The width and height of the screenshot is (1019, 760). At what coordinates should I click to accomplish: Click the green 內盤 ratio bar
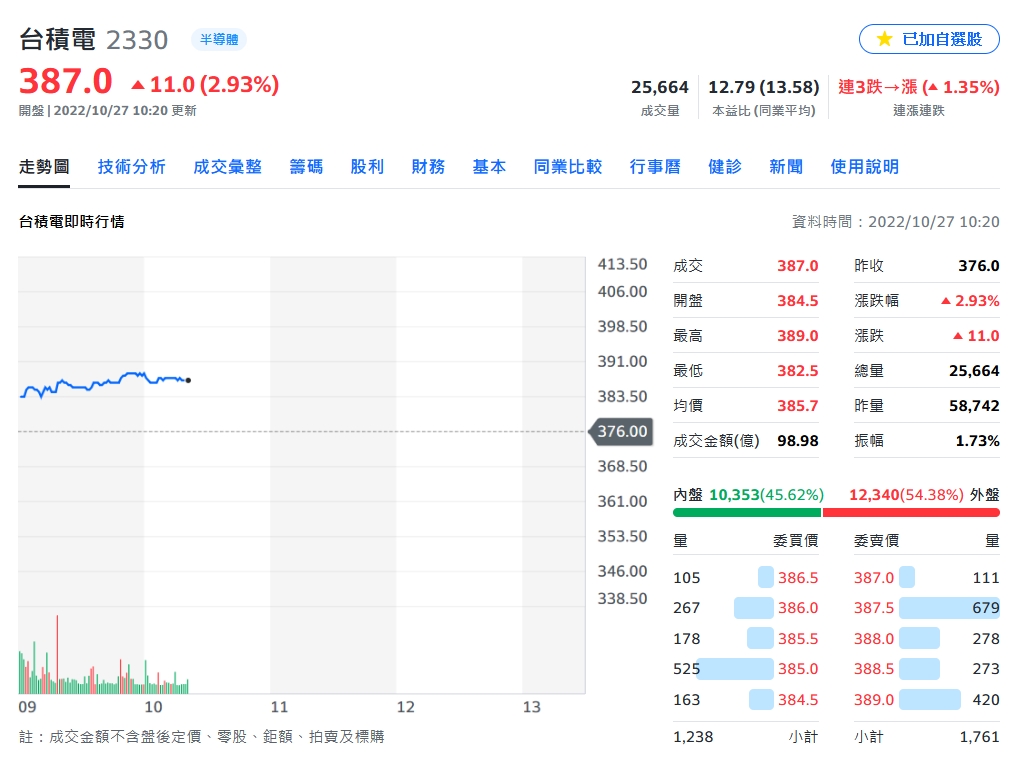747,513
